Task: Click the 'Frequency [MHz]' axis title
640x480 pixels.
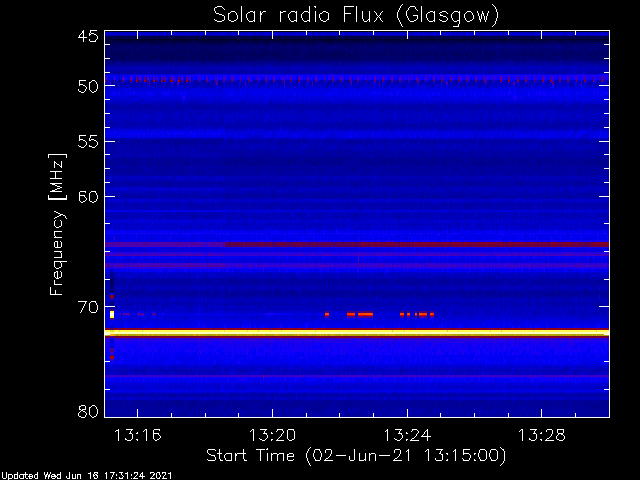Action: pos(57,224)
